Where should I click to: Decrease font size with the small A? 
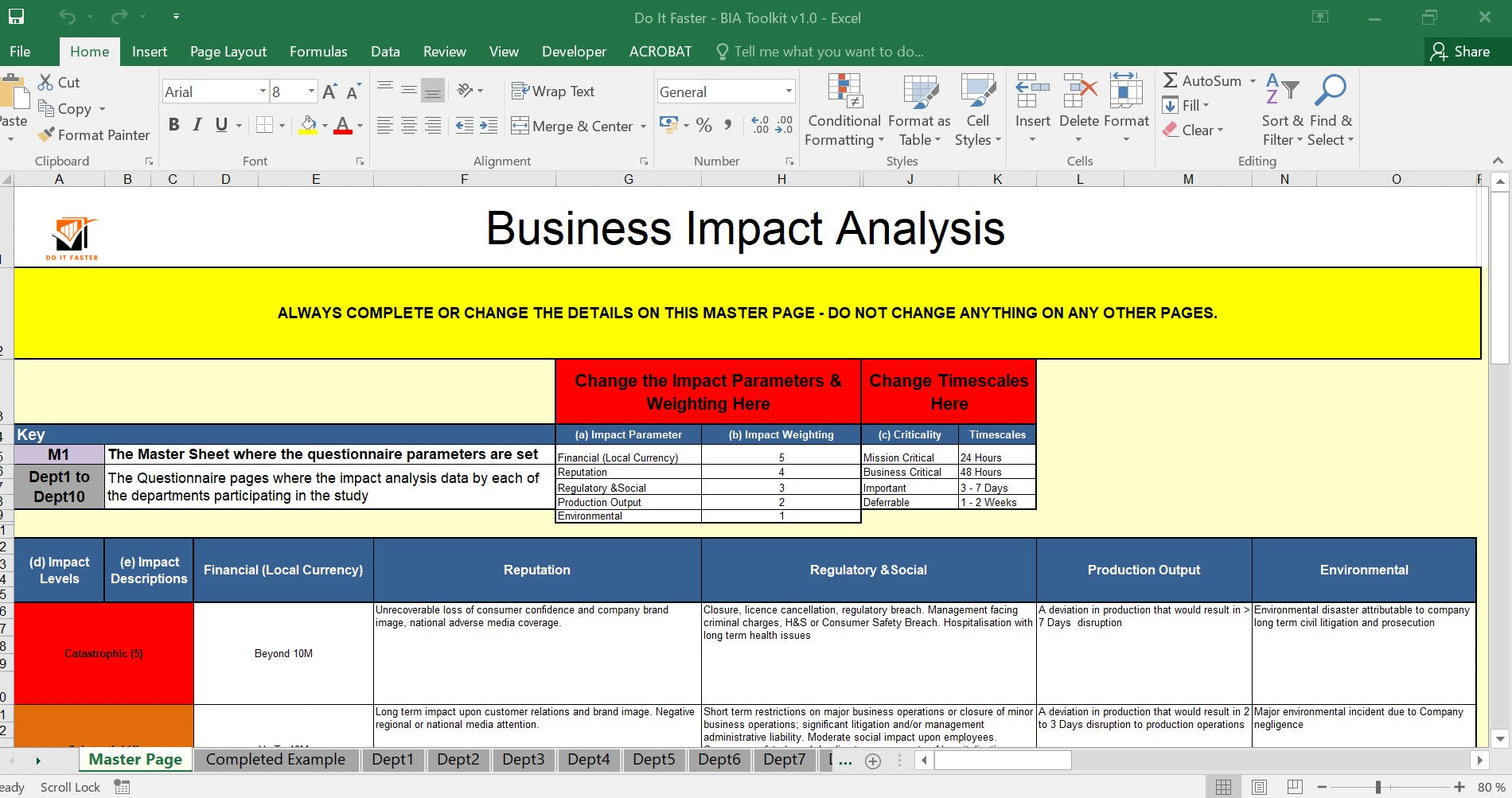point(353,92)
